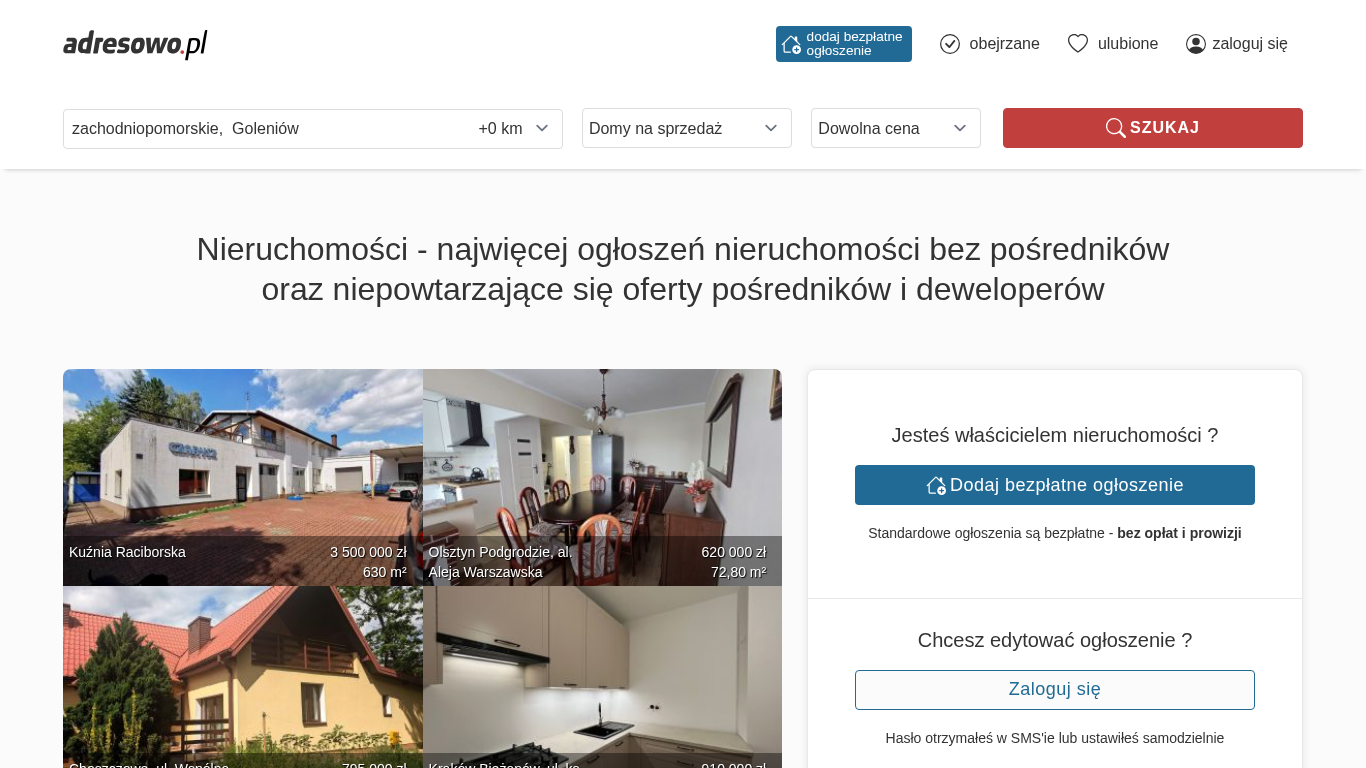Viewport: 1366px width, 768px height.
Task: Click the user profile icon in header
Action: [x=1196, y=44]
